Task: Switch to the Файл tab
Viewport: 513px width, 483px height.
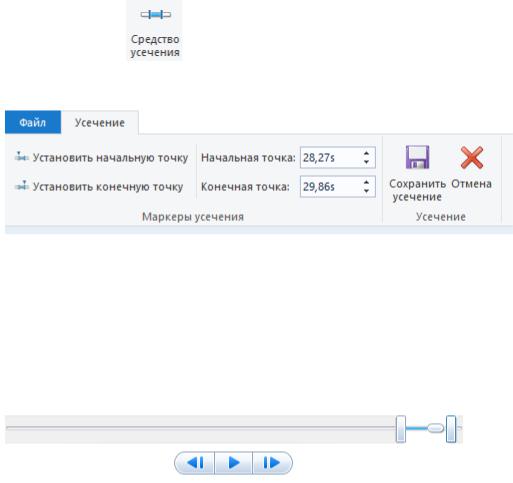Action: coord(33,122)
